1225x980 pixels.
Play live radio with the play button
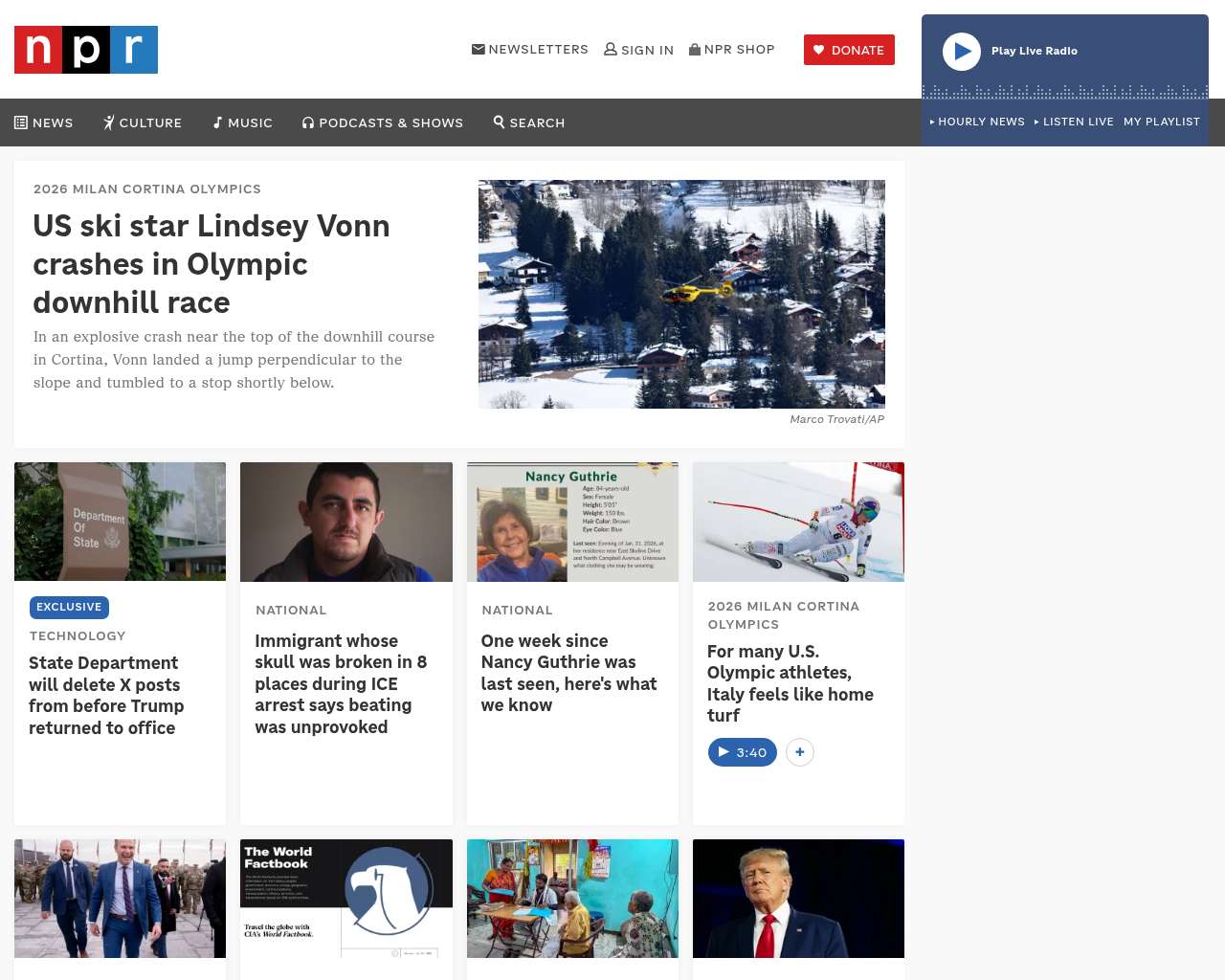[962, 52]
